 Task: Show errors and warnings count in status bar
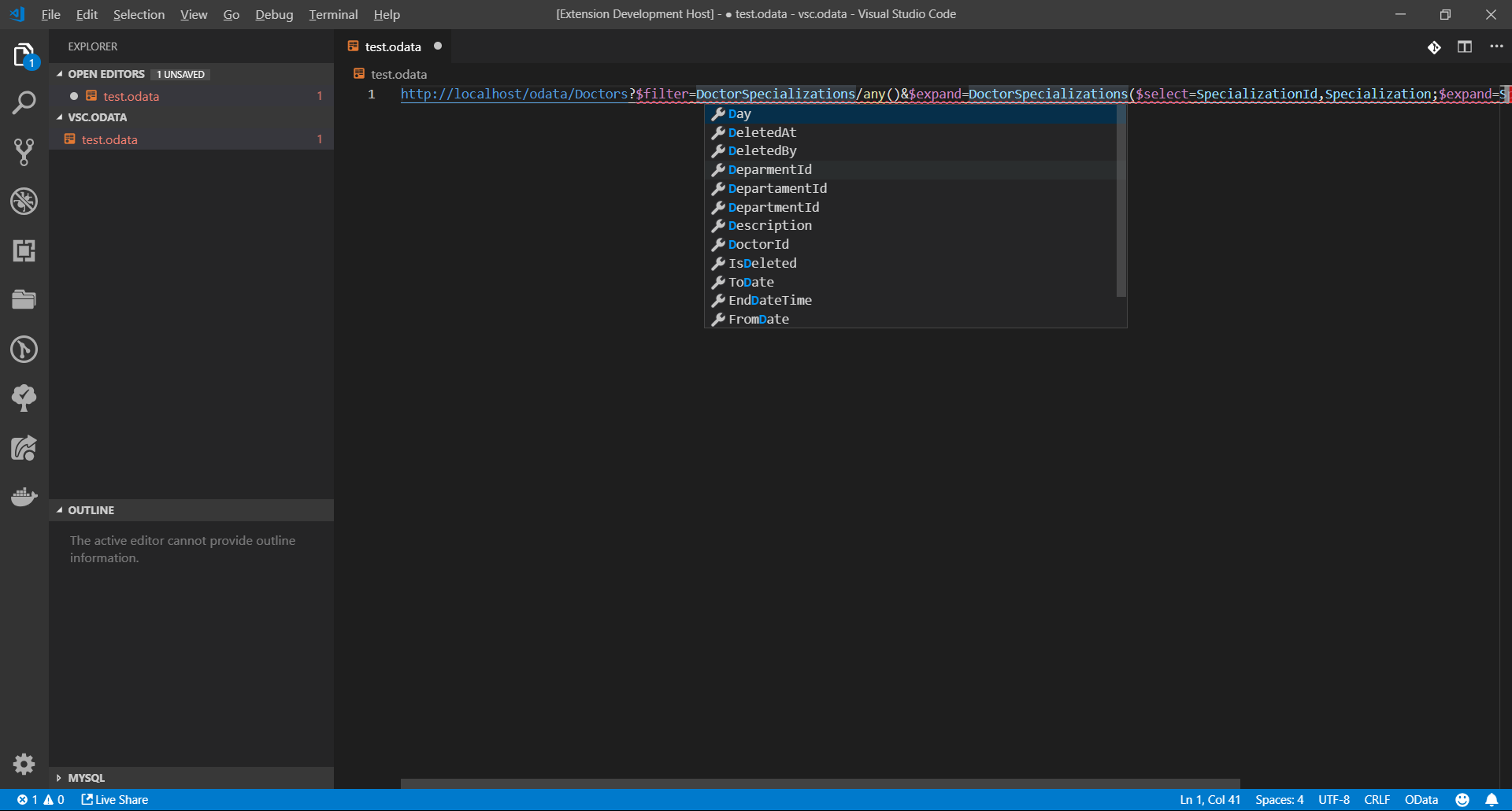[x=41, y=799]
